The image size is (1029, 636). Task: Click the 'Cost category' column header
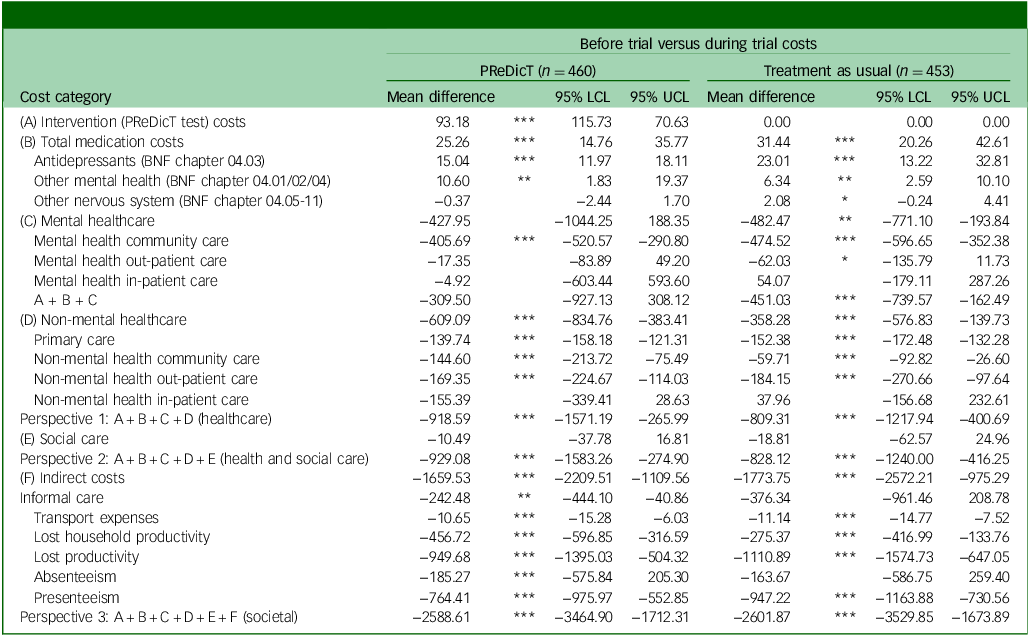[x=66, y=97]
